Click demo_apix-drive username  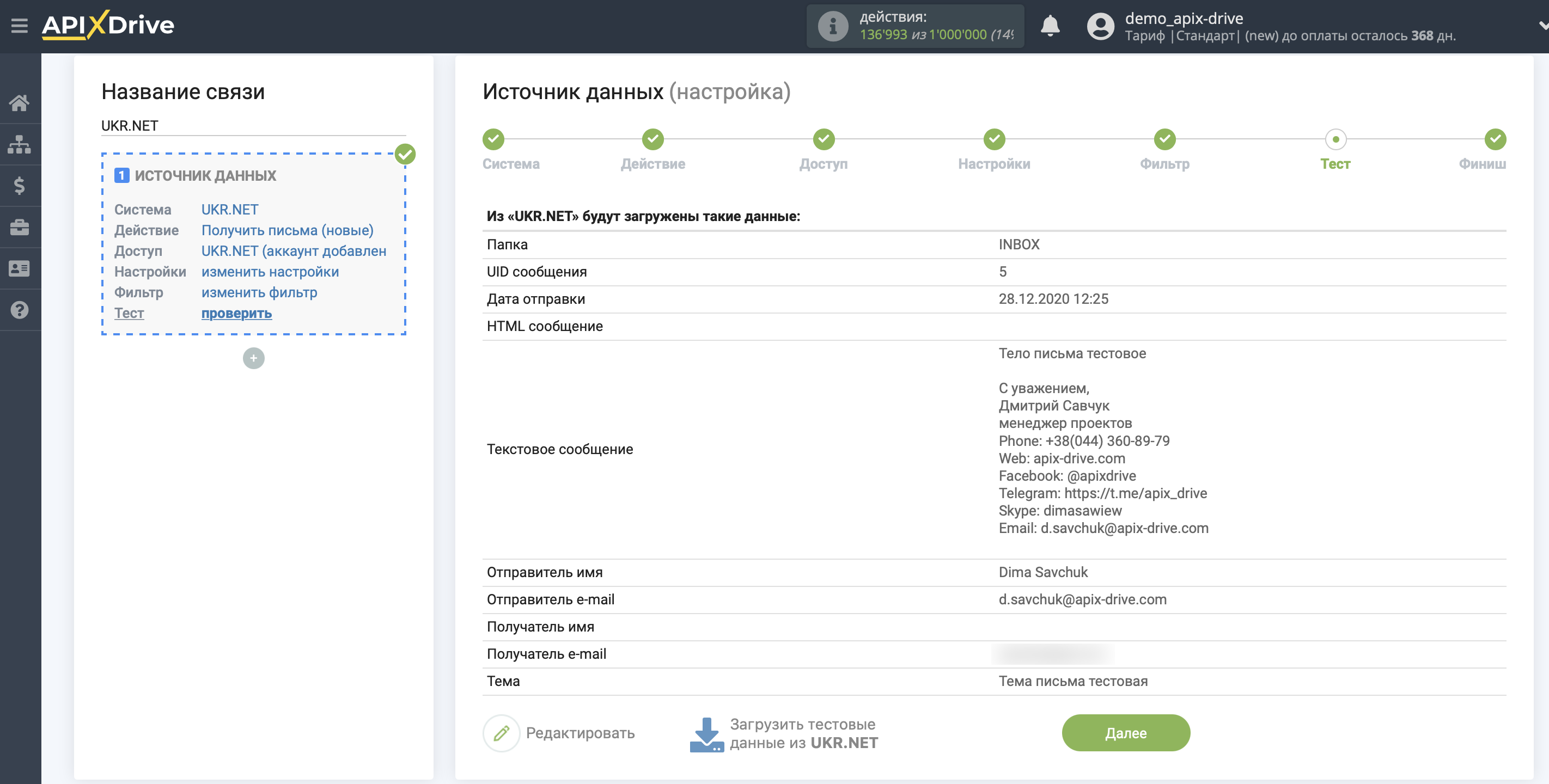pyautogui.click(x=1184, y=18)
